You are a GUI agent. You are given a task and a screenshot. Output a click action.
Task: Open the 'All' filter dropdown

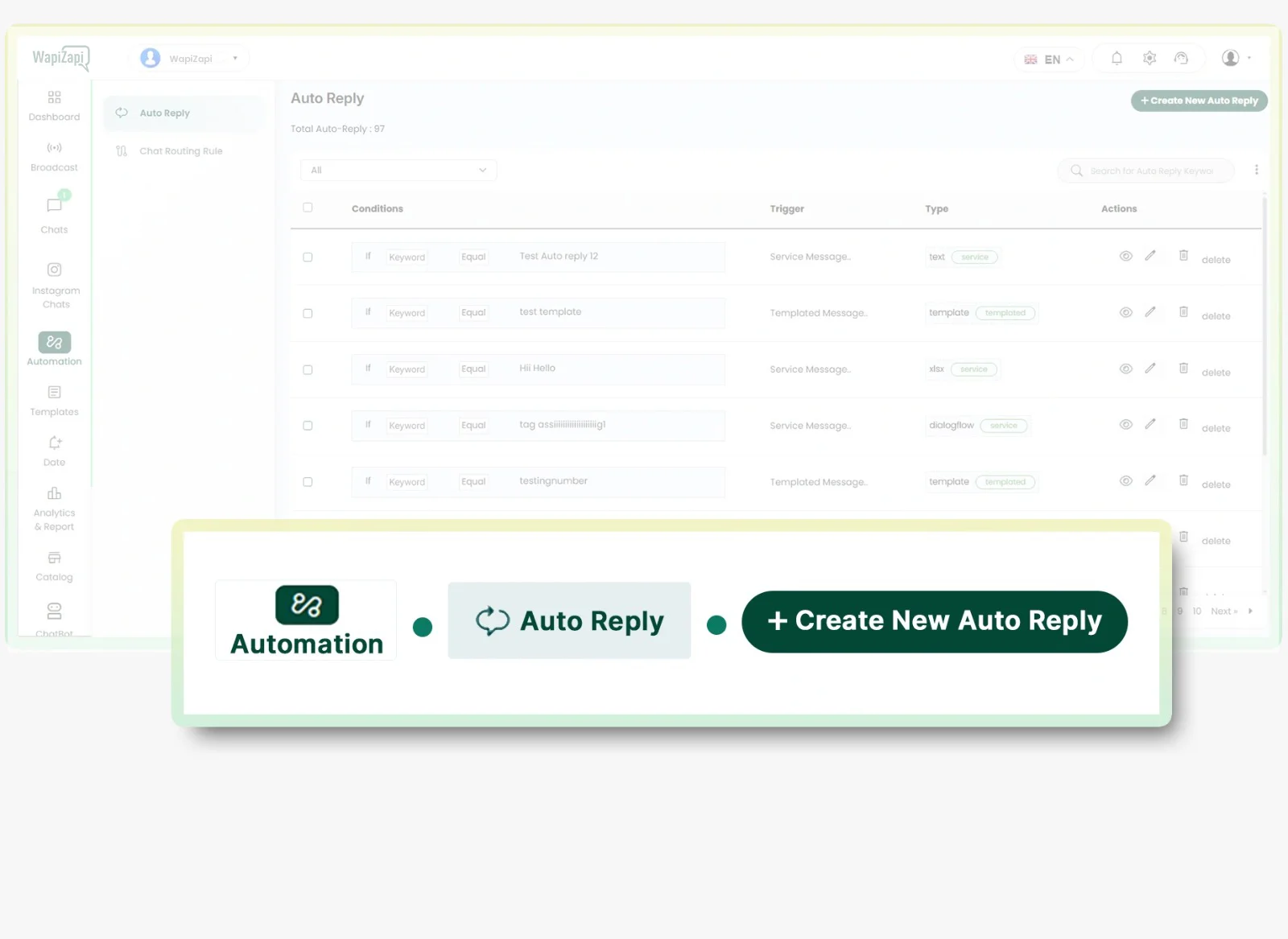point(398,170)
